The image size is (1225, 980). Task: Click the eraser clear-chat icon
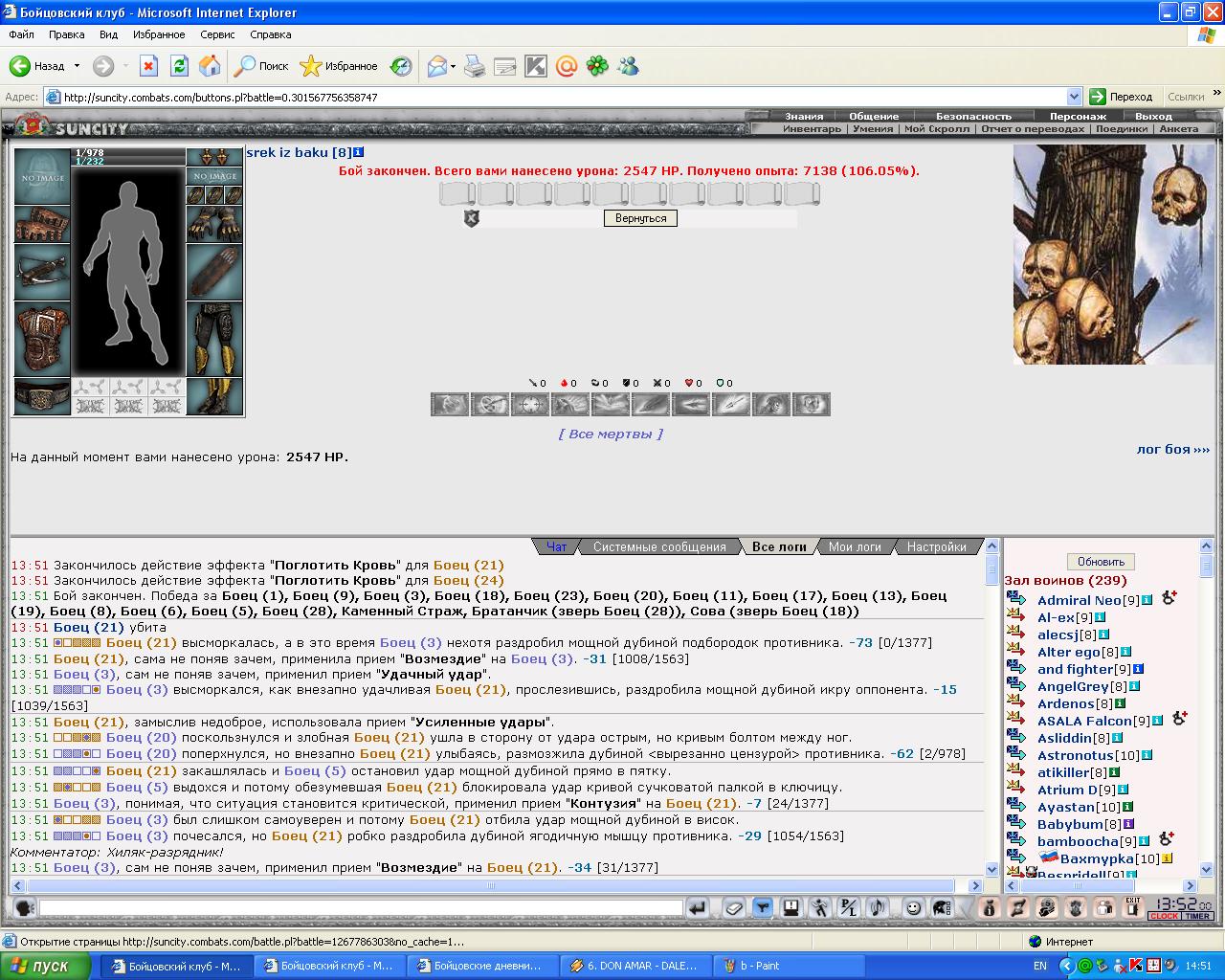pyautogui.click(x=734, y=907)
